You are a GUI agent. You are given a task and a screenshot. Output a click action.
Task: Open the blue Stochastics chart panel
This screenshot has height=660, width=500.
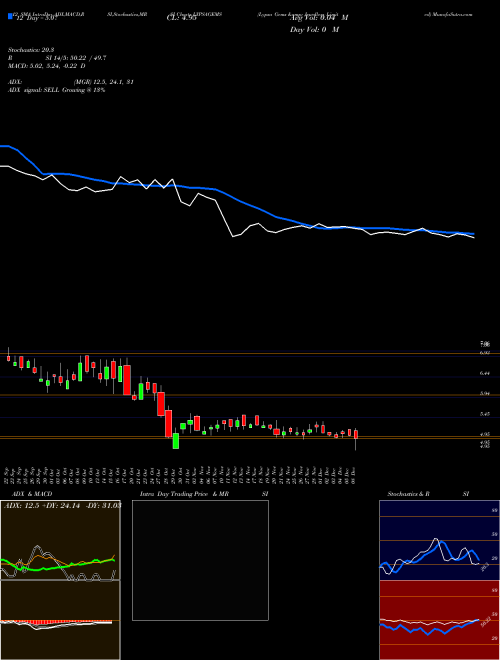click(439, 540)
